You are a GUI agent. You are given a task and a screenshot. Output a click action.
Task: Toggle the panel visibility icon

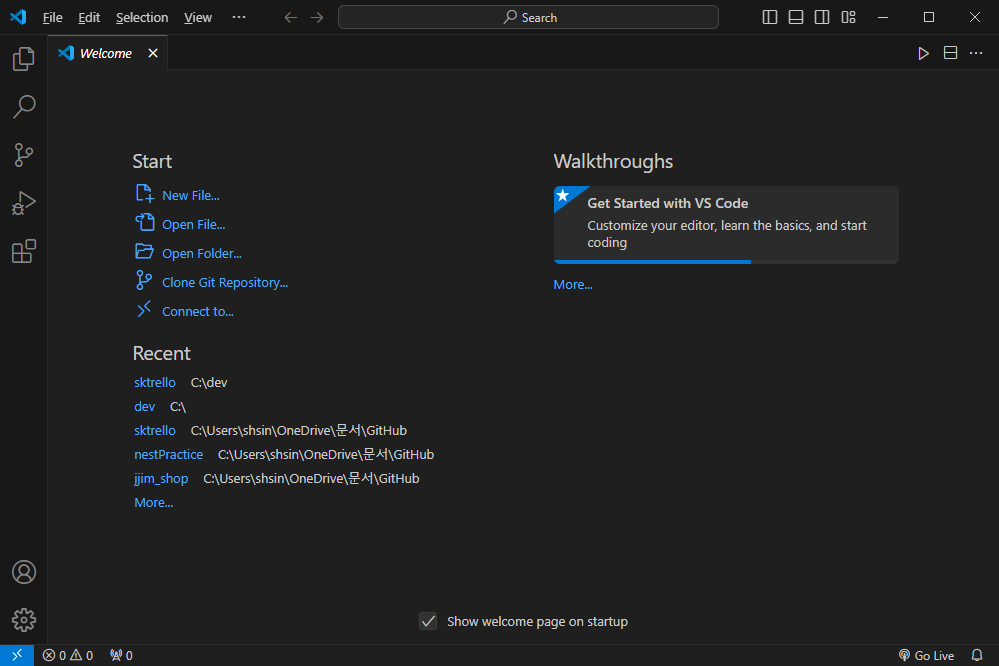click(794, 17)
